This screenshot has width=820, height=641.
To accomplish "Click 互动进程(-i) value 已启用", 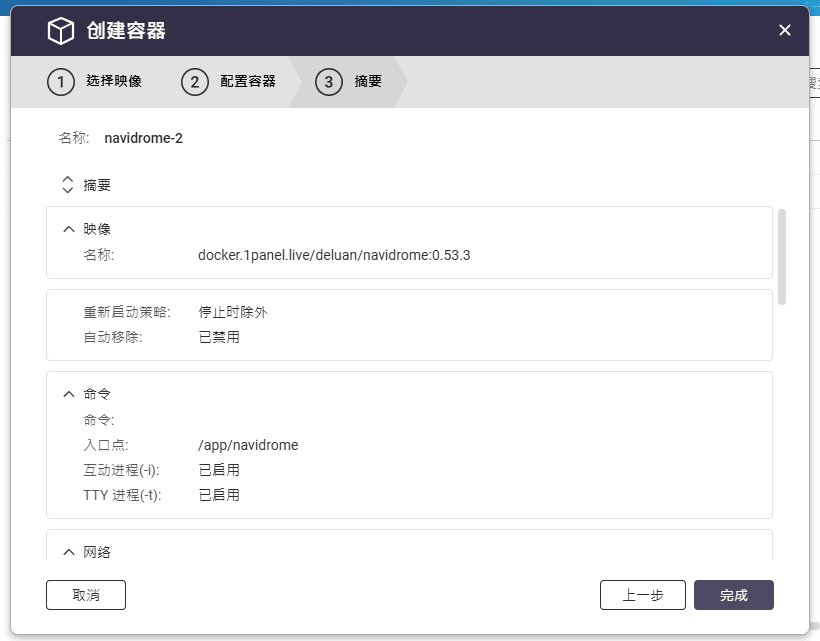I will click(x=219, y=470).
